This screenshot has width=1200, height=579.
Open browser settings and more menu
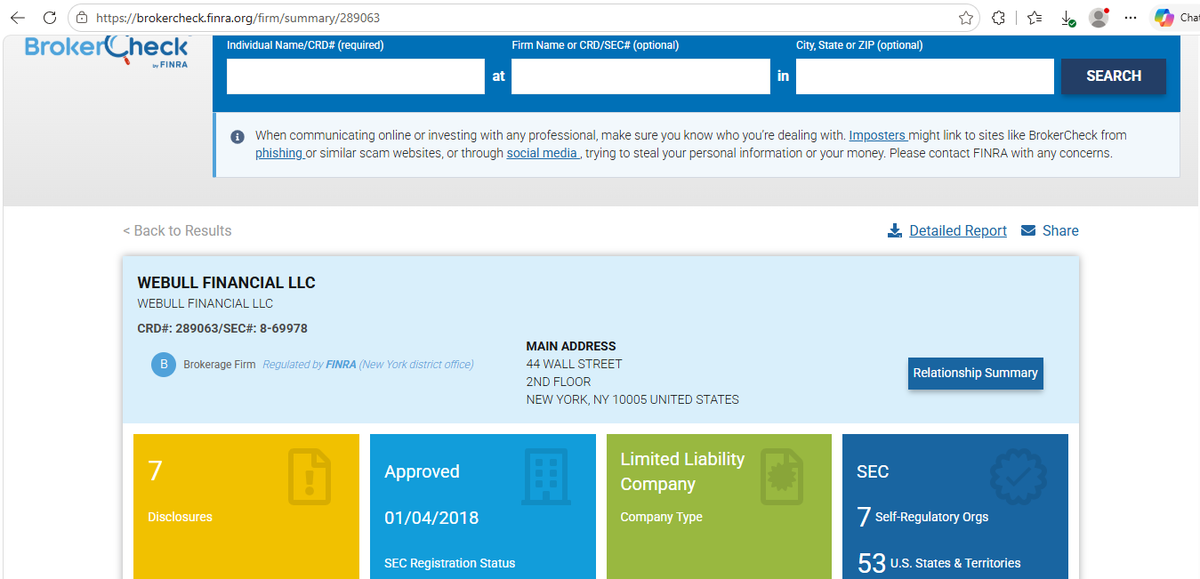pos(1131,18)
